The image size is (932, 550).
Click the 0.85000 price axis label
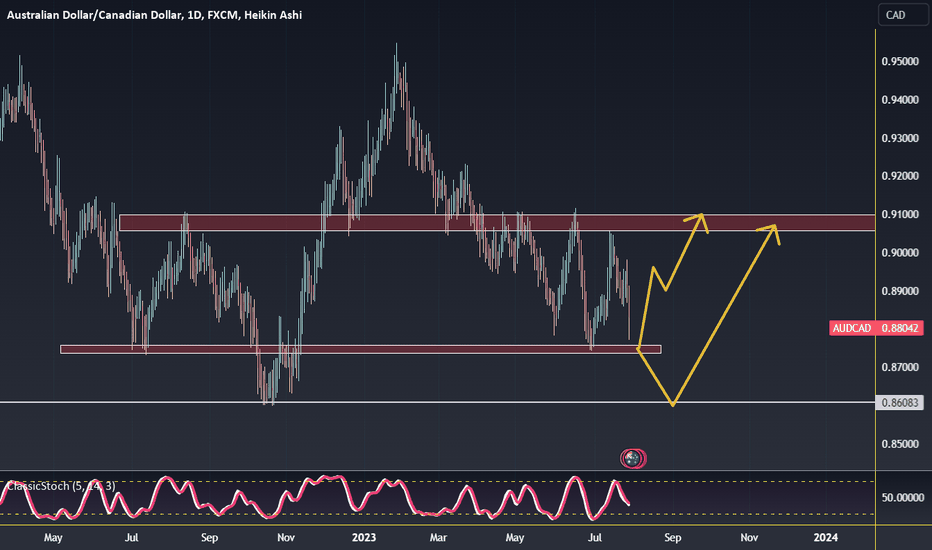(x=900, y=444)
